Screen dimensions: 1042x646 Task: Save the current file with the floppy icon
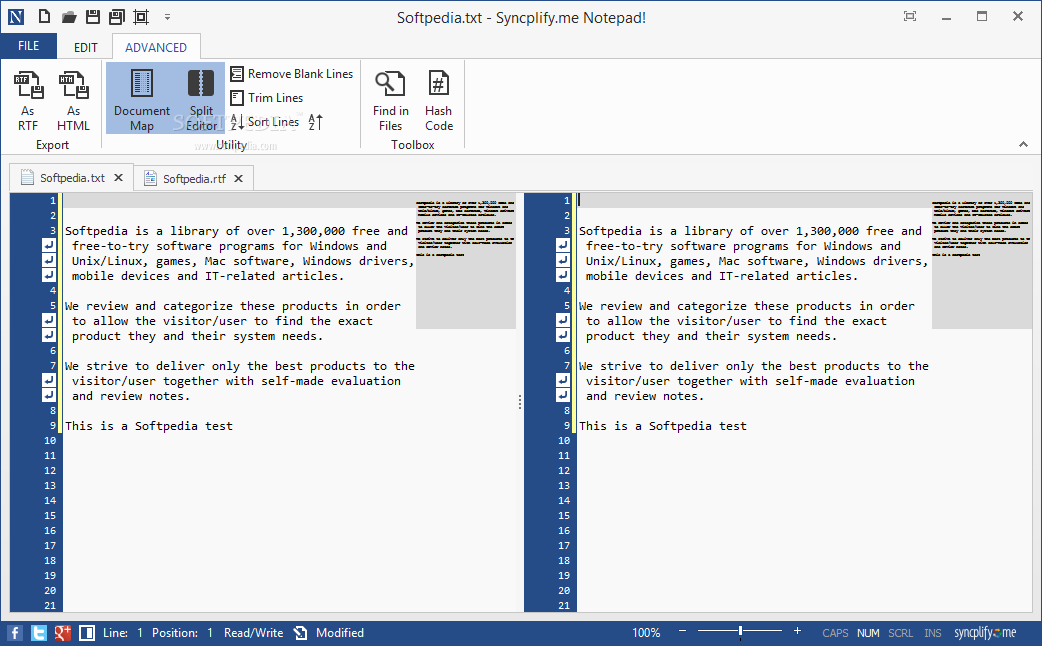pos(93,17)
